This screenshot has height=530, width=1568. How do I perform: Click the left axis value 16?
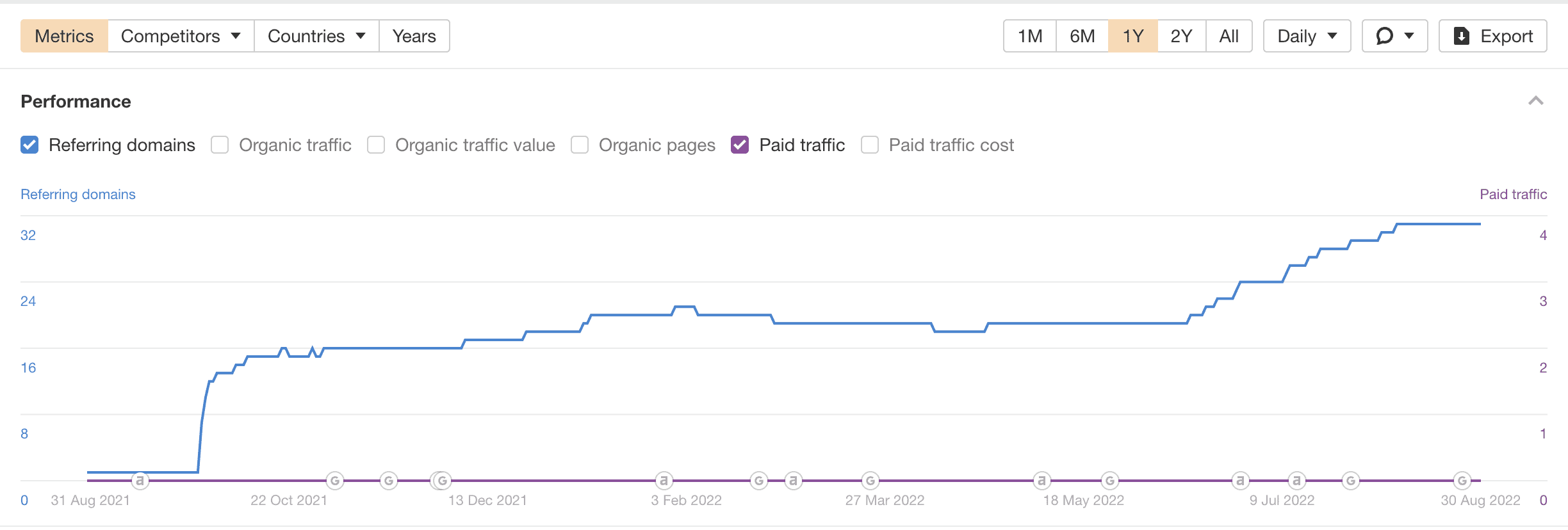28,367
